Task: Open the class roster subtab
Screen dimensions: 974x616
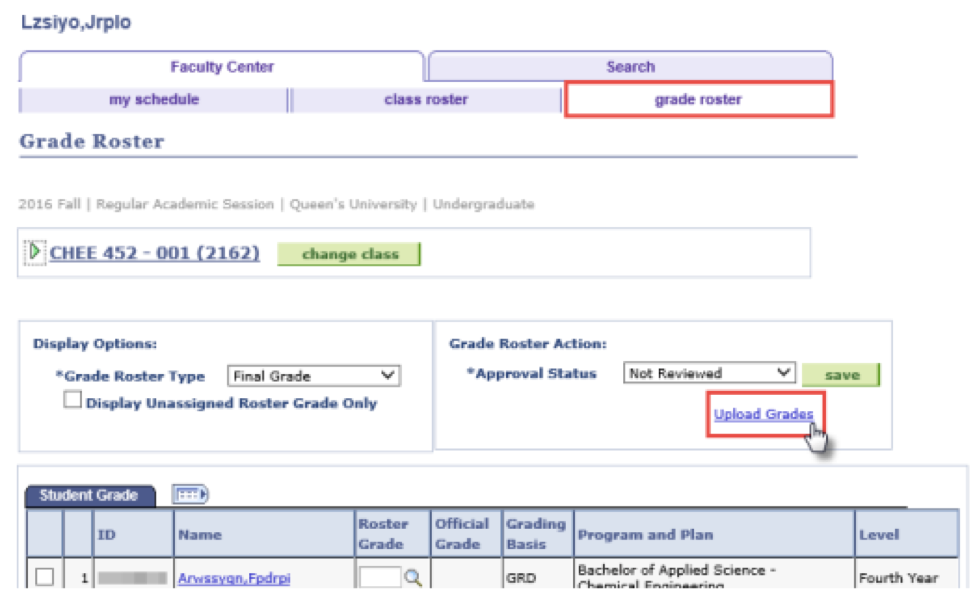Action: pos(426,100)
